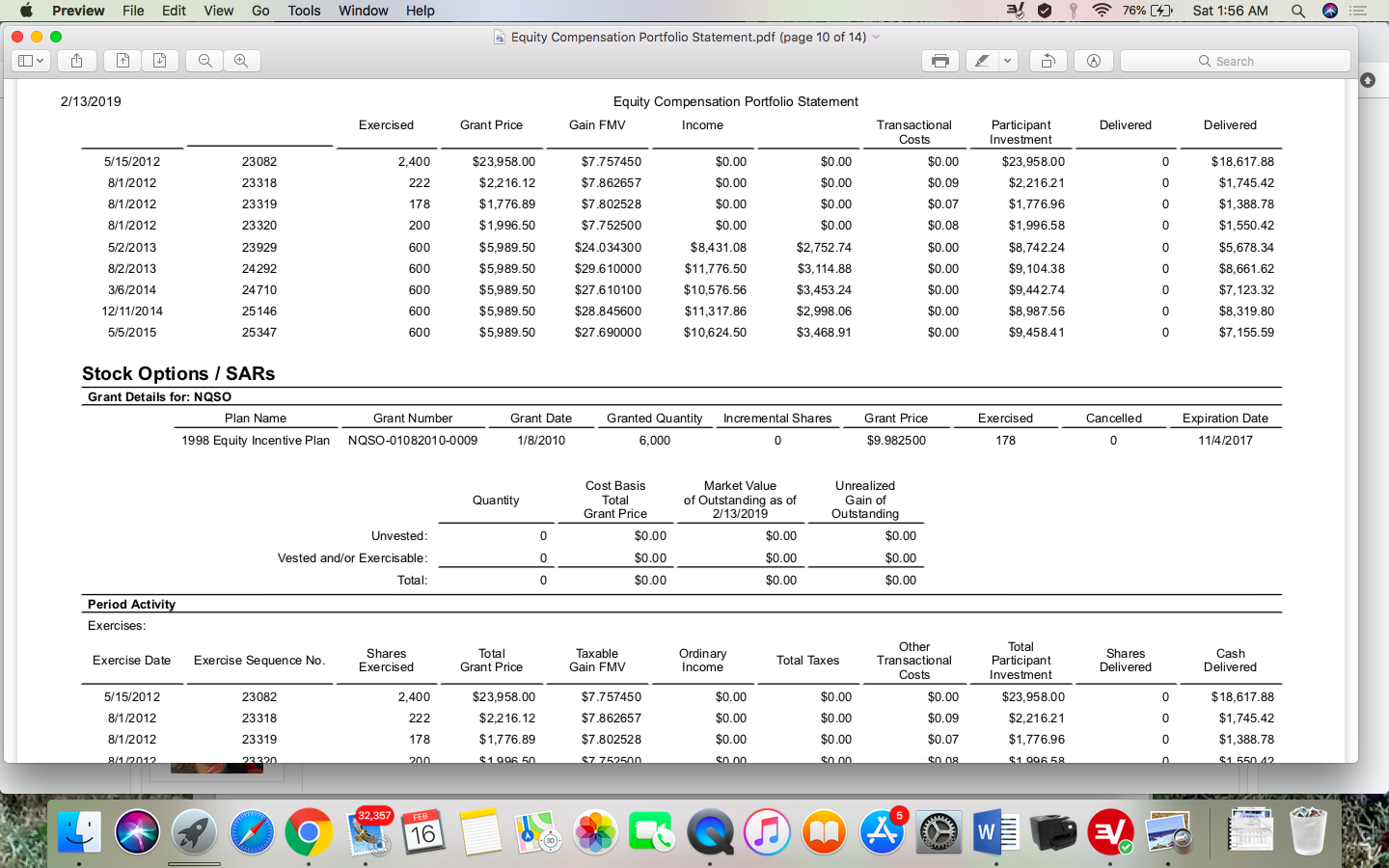Open the Tools menu
The image size is (1389, 868).
[304, 11]
